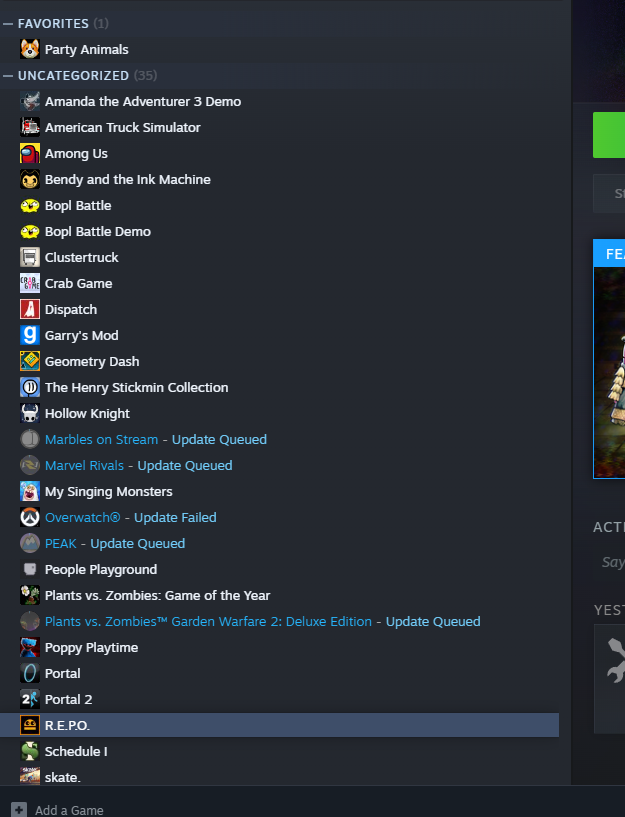Click the Plants vs. Zombies Game of the Year icon
Screen dimensions: 625x817
pos(30,596)
